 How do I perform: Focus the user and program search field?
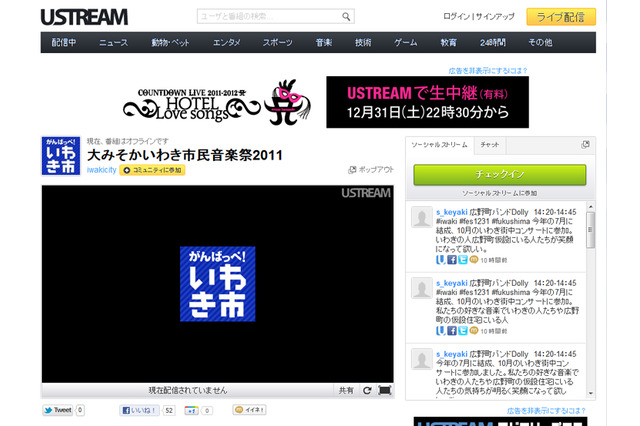point(276,17)
